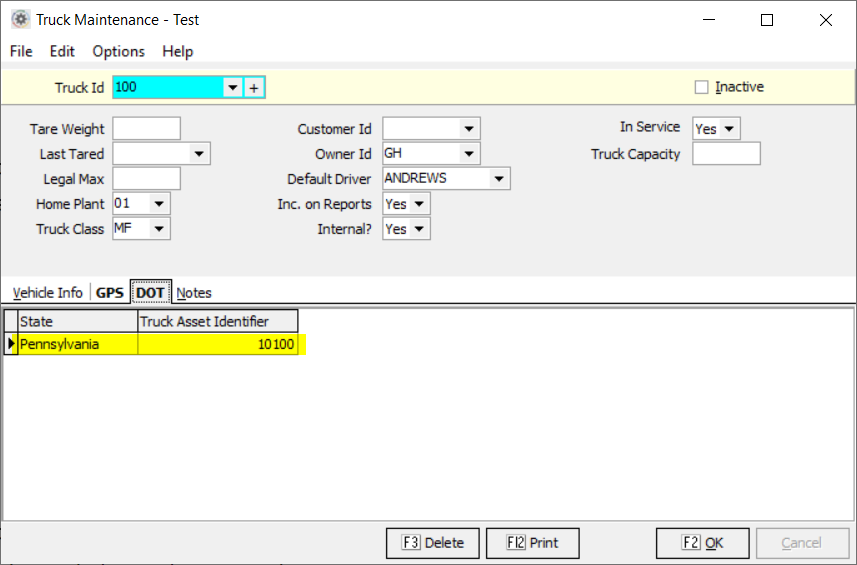Click the Tare Weight input field
The width and height of the screenshot is (857, 565).
point(146,129)
